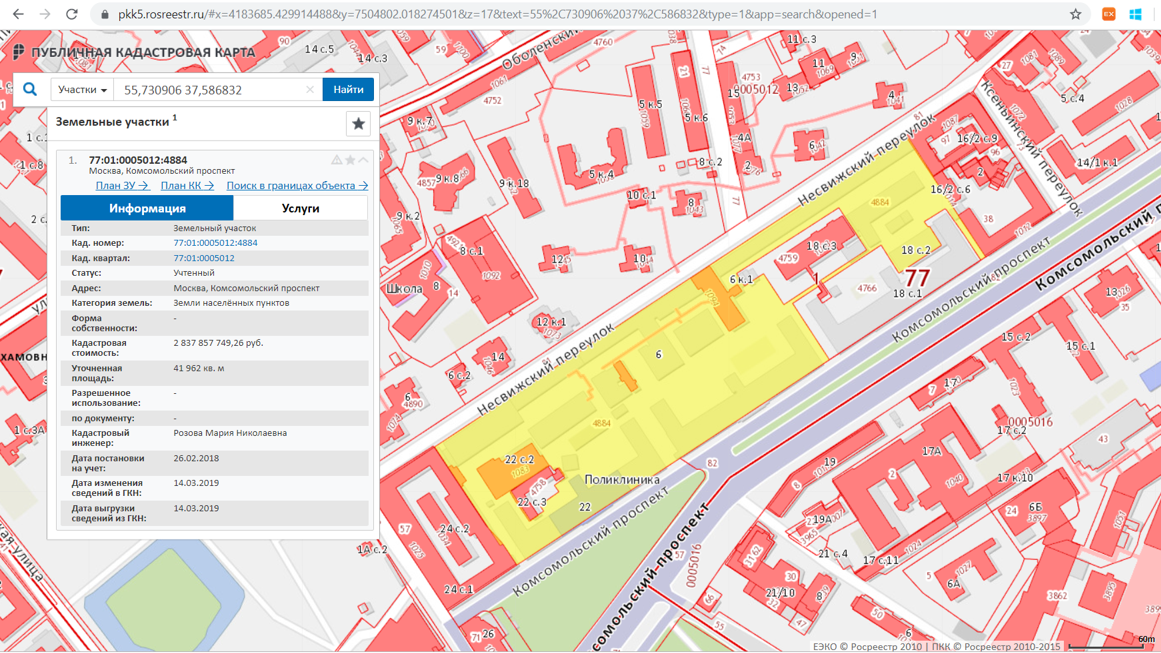Switch to the Услуги tab
Viewport: 1161px width, 653px height.
pyautogui.click(x=301, y=208)
